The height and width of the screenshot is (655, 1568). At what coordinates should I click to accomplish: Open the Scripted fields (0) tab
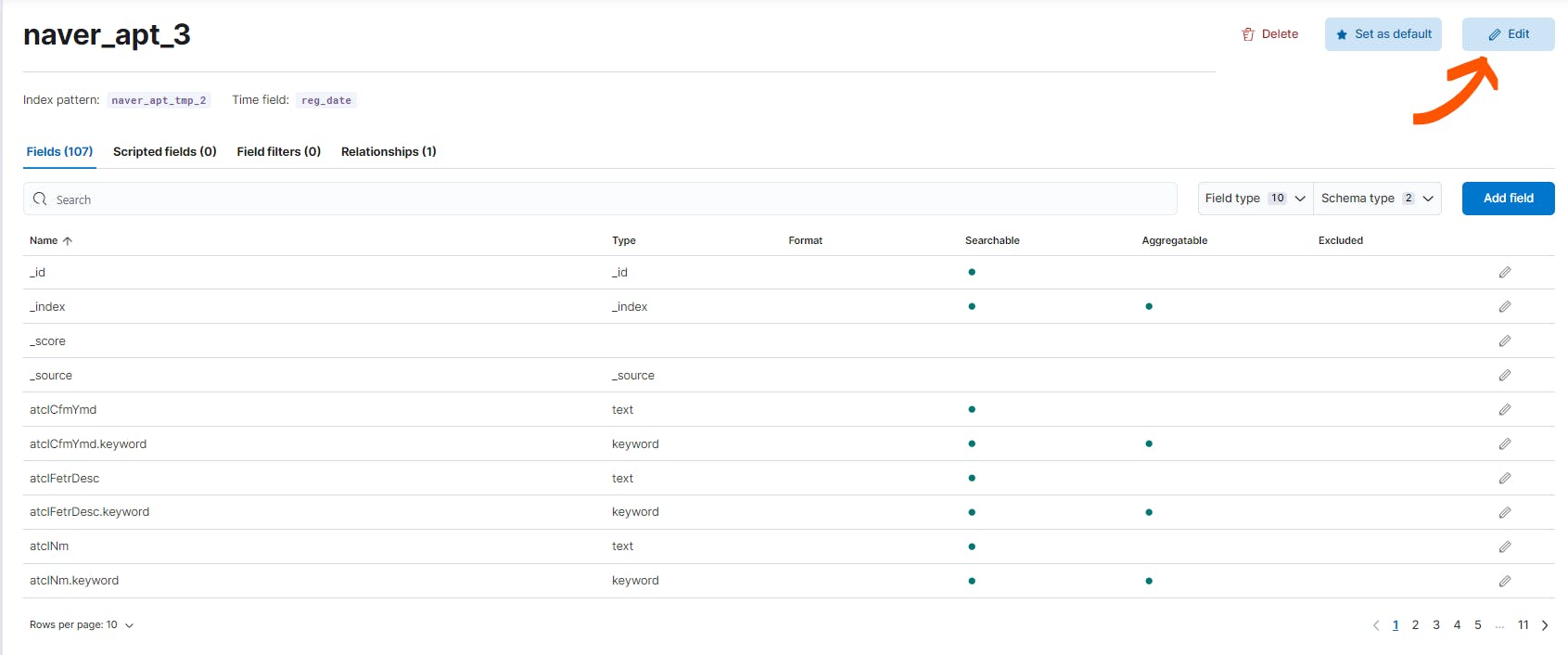coord(165,151)
